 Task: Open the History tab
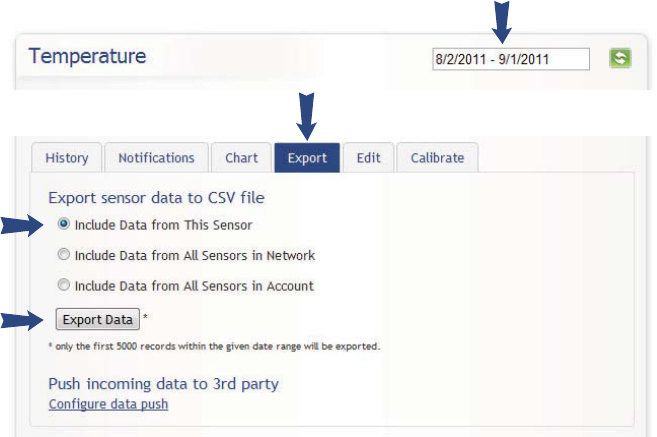(x=66, y=158)
